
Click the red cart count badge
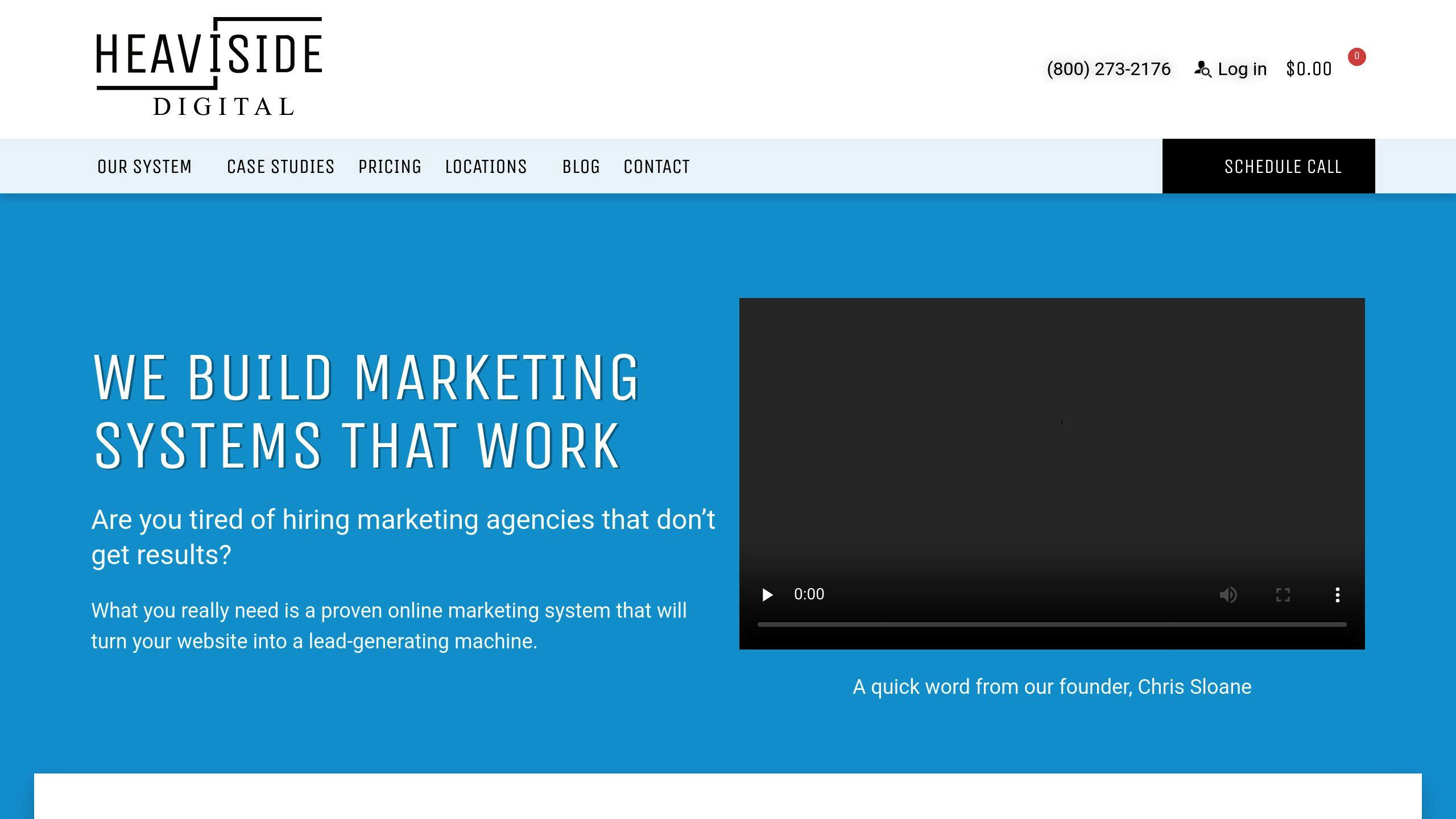[1356, 56]
